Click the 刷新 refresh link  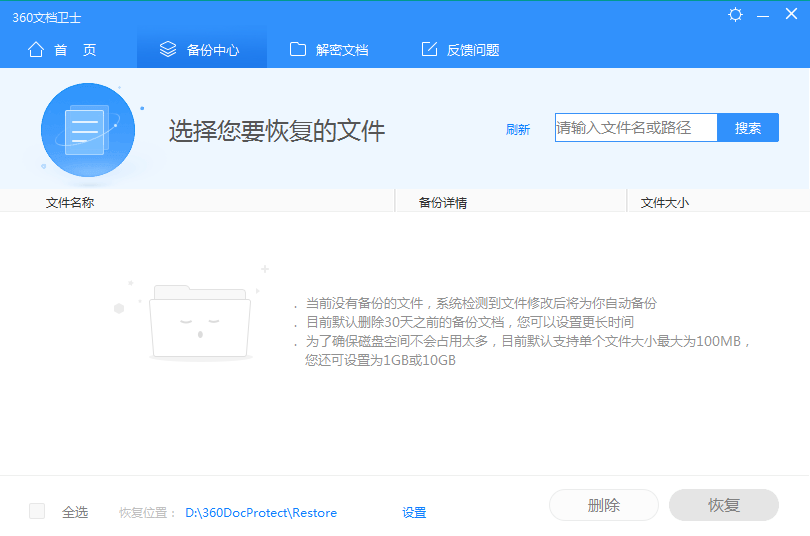[517, 129]
